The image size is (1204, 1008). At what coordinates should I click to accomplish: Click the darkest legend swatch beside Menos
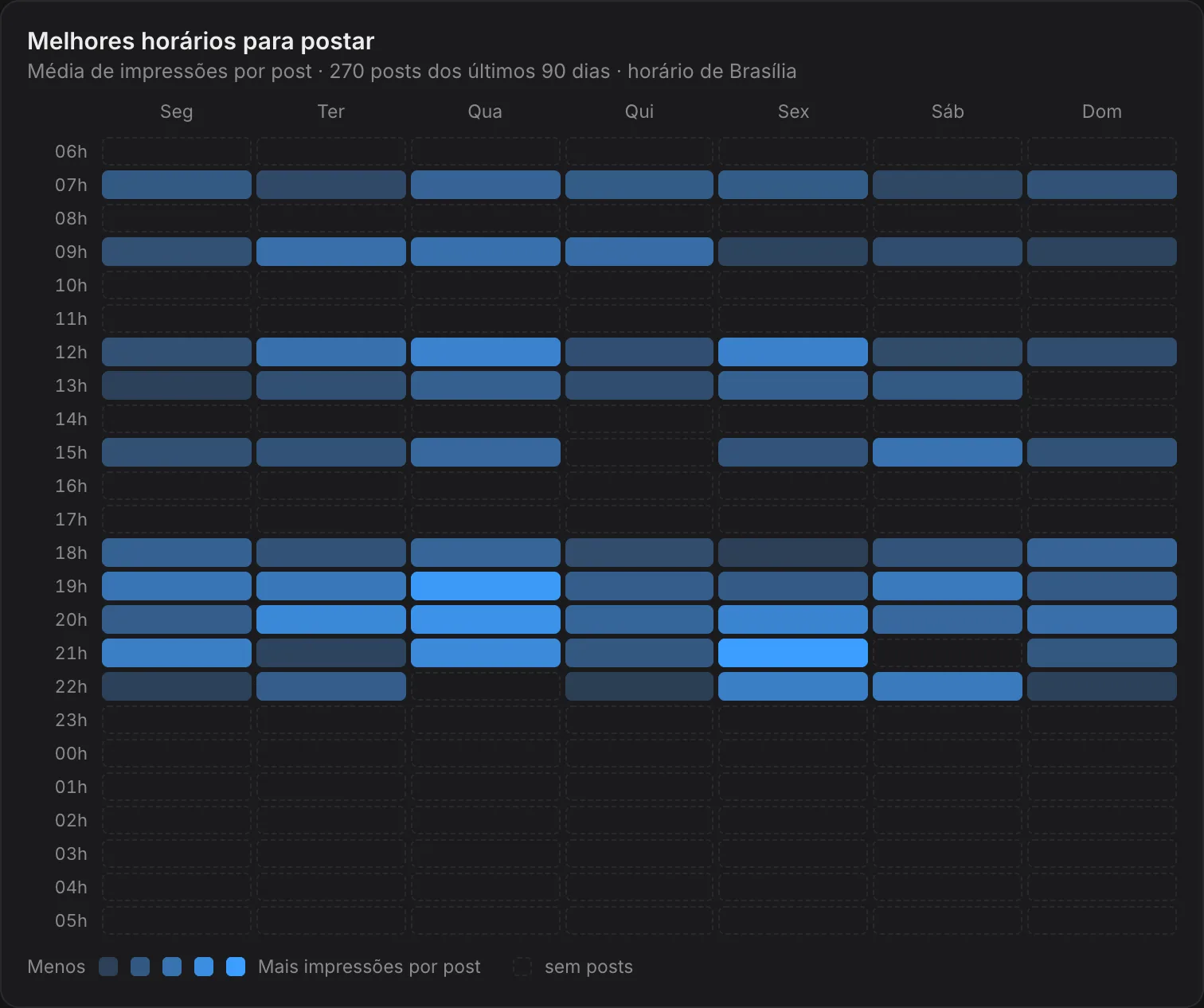(108, 967)
